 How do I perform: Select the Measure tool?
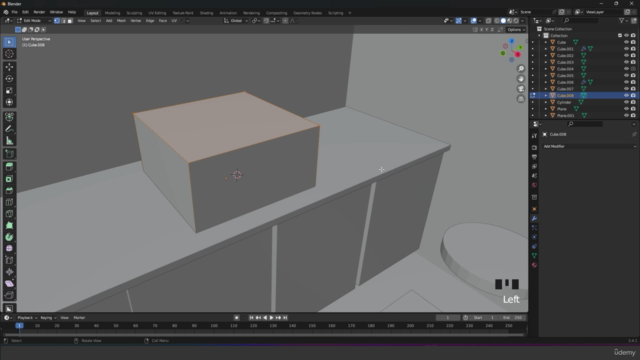pos(9,141)
